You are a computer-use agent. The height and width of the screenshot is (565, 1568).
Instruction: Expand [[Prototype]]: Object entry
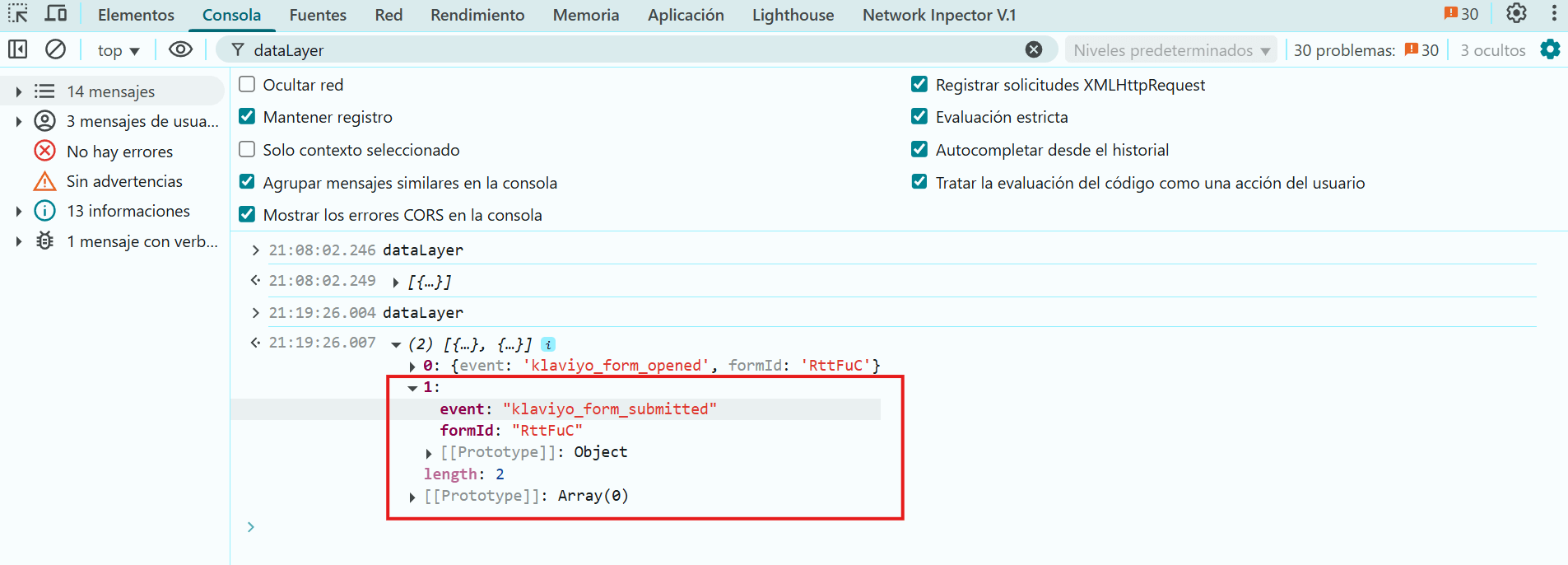429,453
